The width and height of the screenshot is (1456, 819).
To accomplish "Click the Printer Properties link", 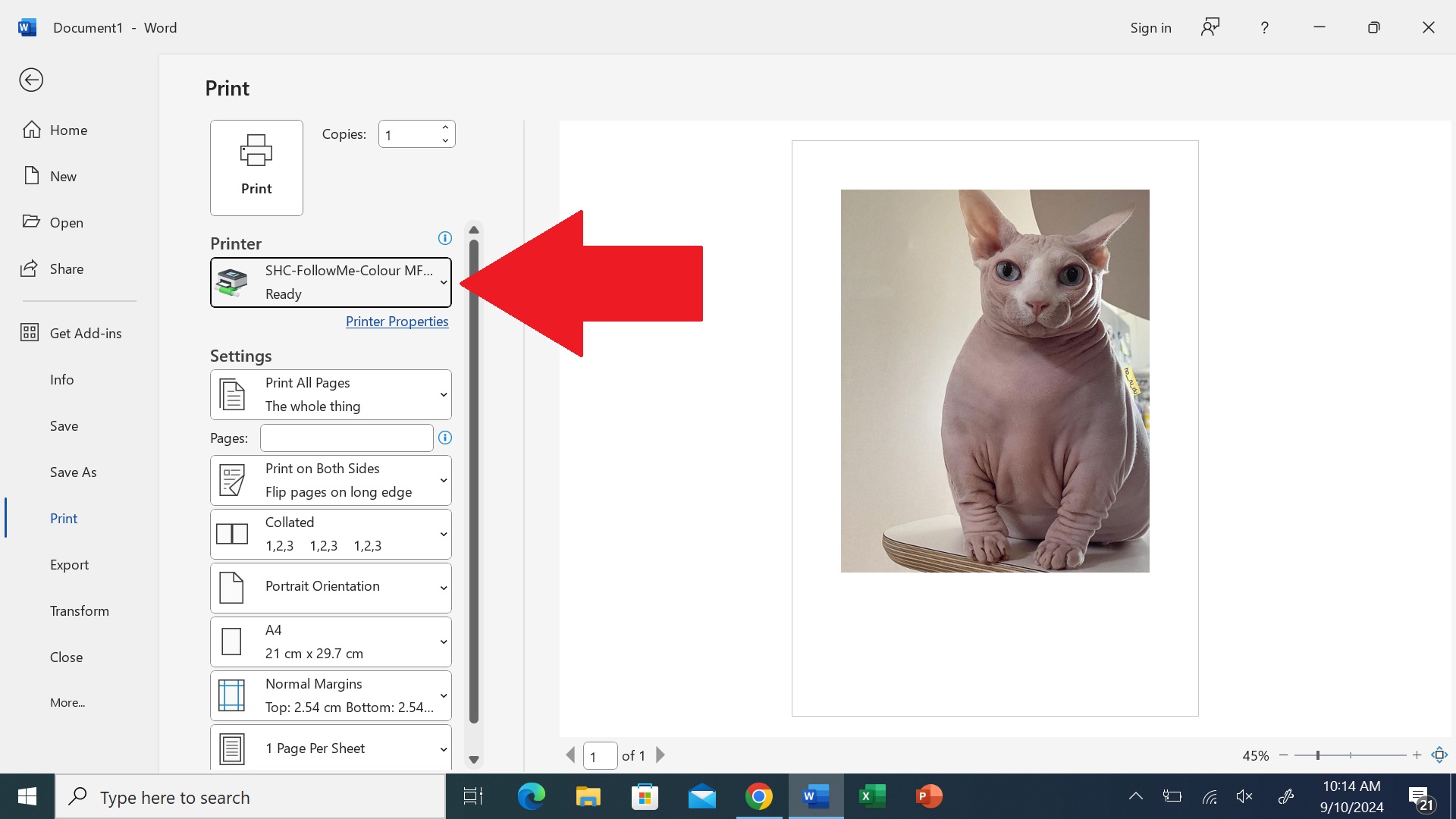I will coord(396,320).
